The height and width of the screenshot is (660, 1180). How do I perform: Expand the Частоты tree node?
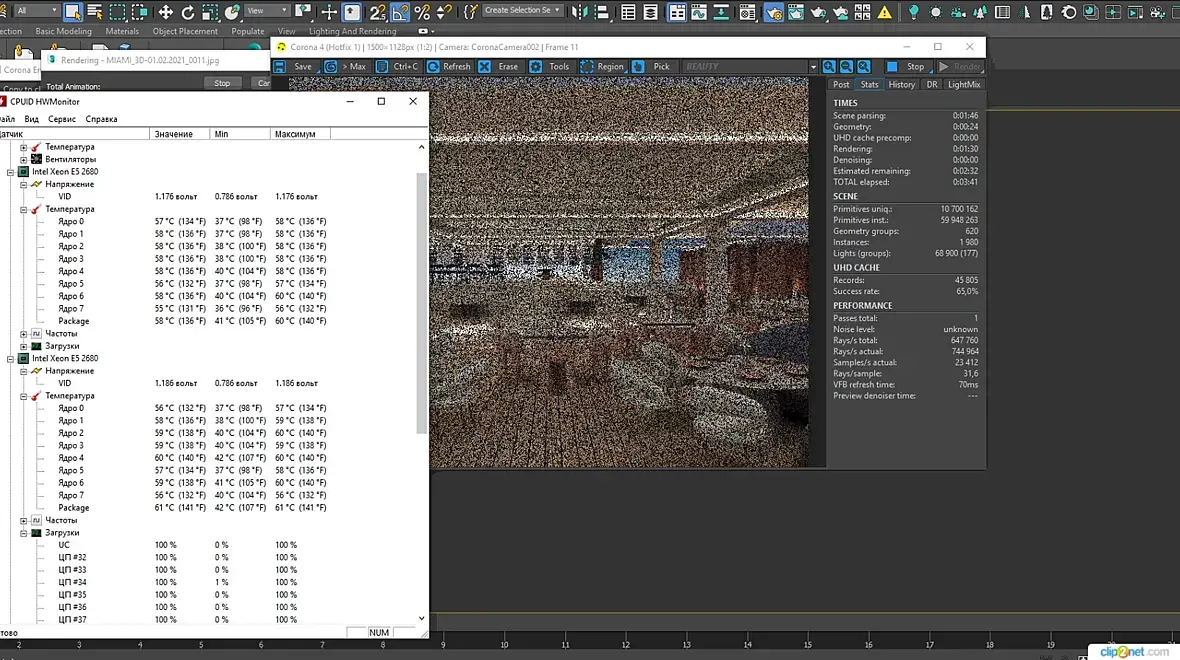[x=24, y=334]
